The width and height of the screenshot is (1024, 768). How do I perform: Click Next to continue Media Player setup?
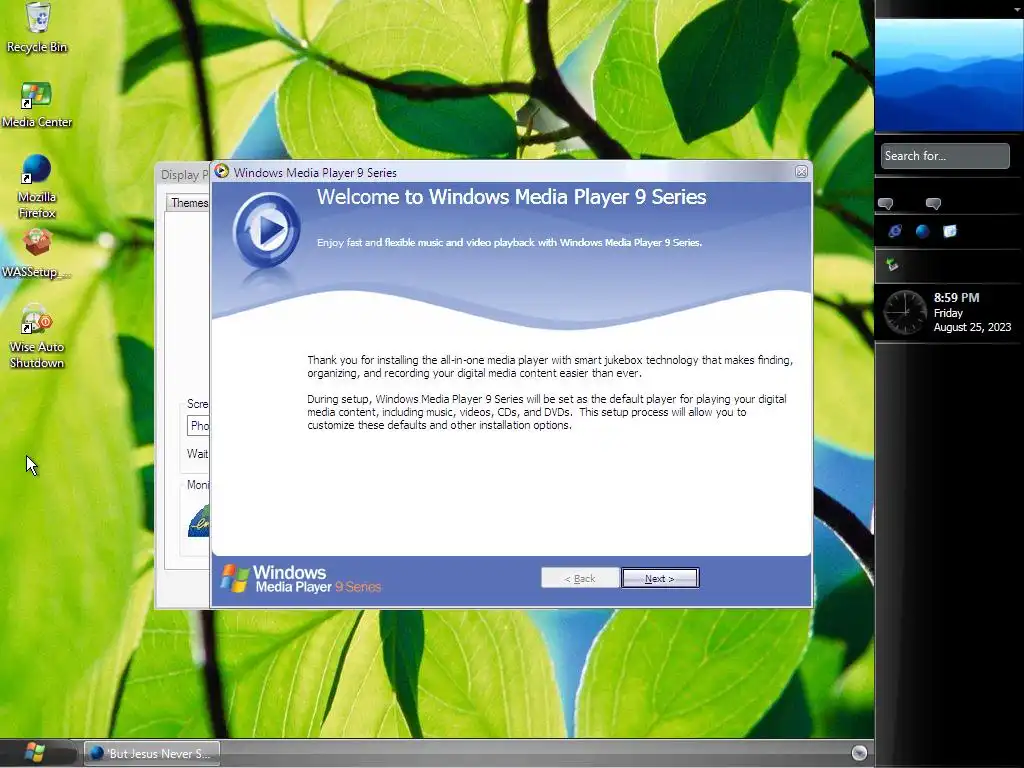660,578
